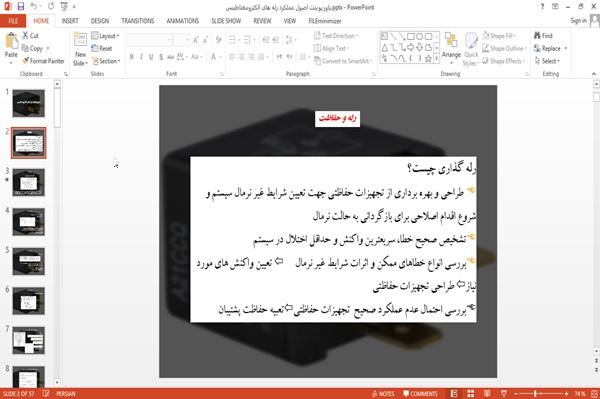This screenshot has width=600, height=399.
Task: Apply Italic formatting
Action: coord(141,57)
